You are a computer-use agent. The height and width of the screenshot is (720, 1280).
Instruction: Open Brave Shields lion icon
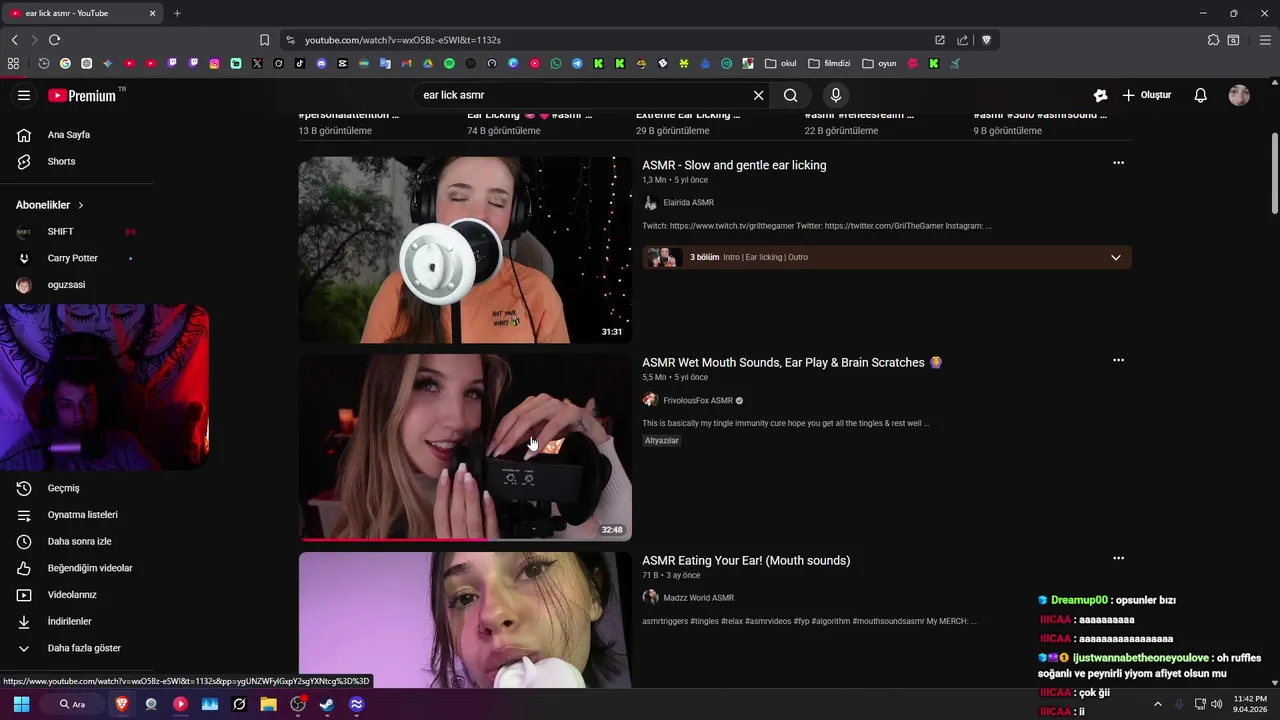(986, 40)
